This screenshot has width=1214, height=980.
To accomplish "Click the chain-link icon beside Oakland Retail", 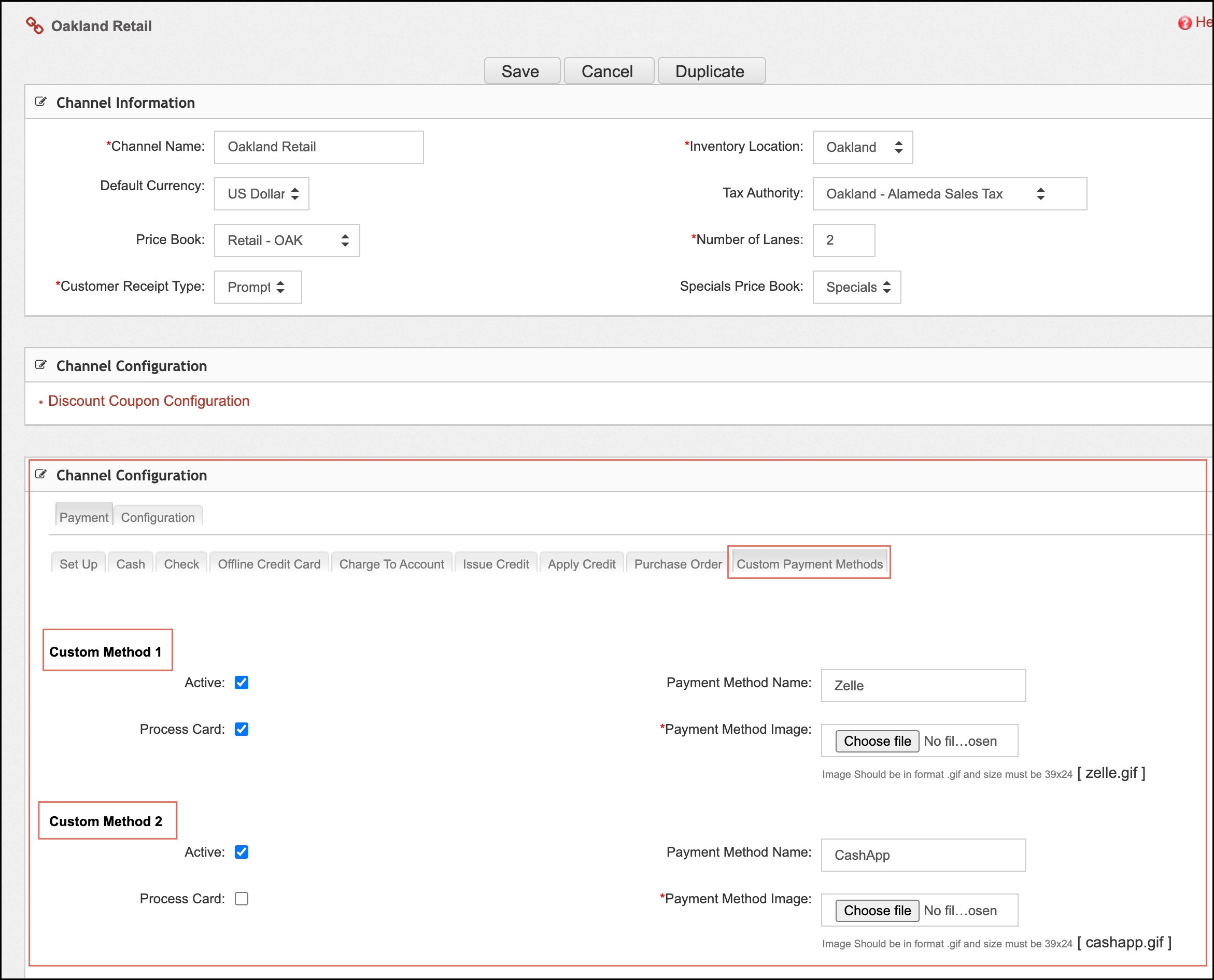I will pos(34,25).
